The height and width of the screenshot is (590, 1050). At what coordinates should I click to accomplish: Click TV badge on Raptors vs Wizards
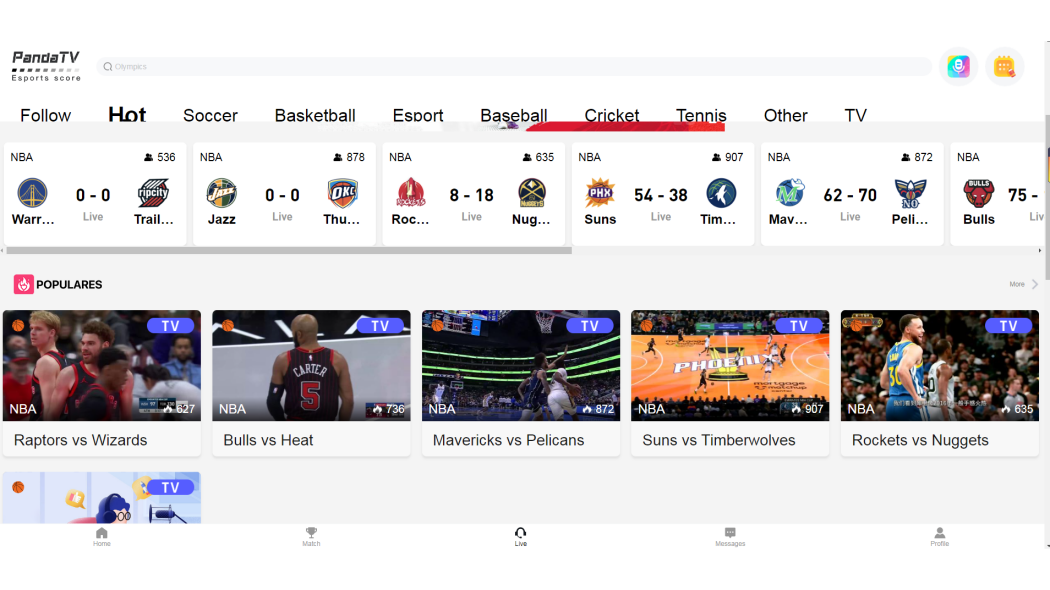[x=171, y=325]
